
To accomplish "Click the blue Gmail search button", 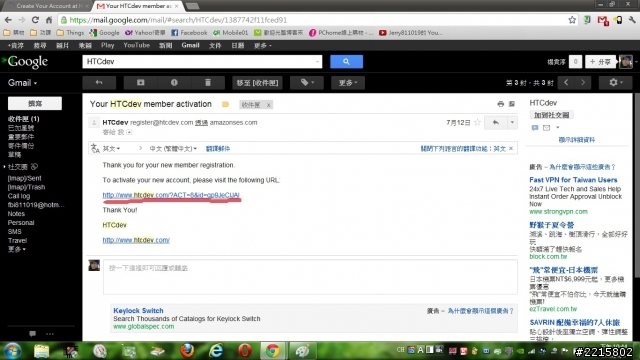I will 346,62.
